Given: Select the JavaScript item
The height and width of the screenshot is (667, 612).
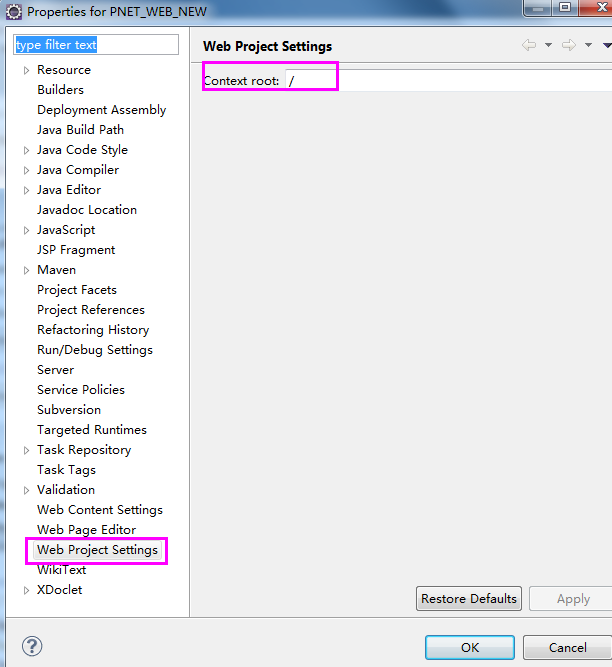Looking at the screenshot, I should [x=66, y=230].
